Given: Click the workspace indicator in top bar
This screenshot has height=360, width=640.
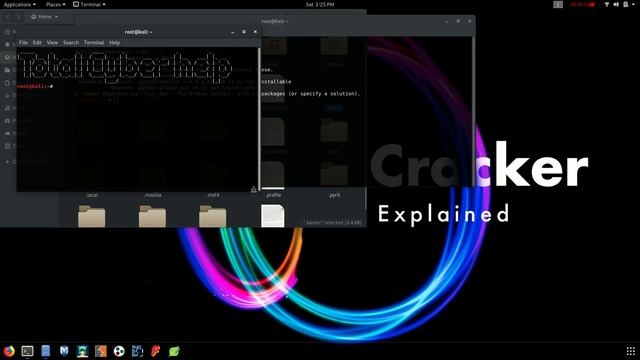Looking at the screenshot, I should (558, 4).
